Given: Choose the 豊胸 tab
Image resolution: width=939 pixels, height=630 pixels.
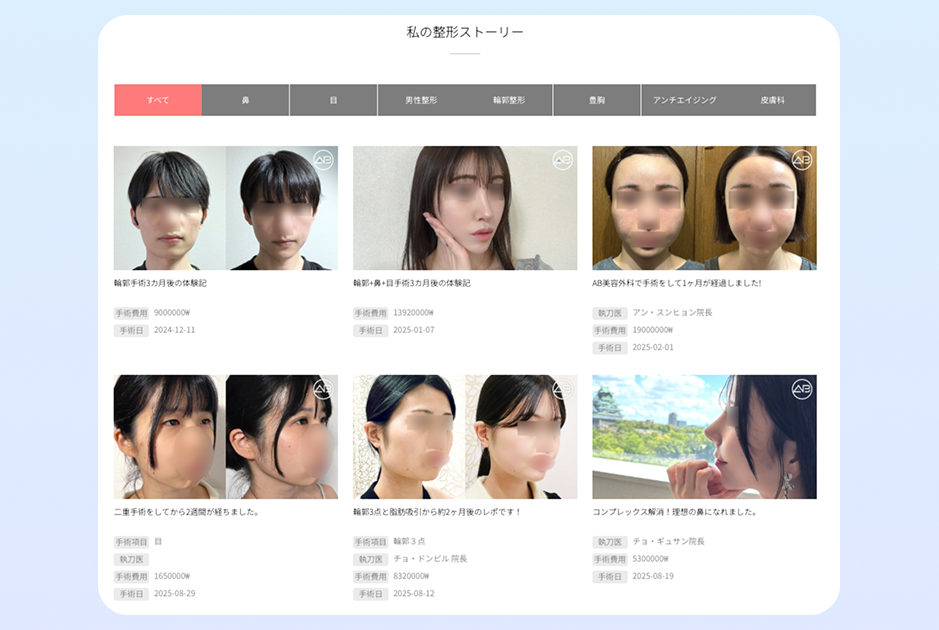Looking at the screenshot, I should pyautogui.click(x=597, y=100).
